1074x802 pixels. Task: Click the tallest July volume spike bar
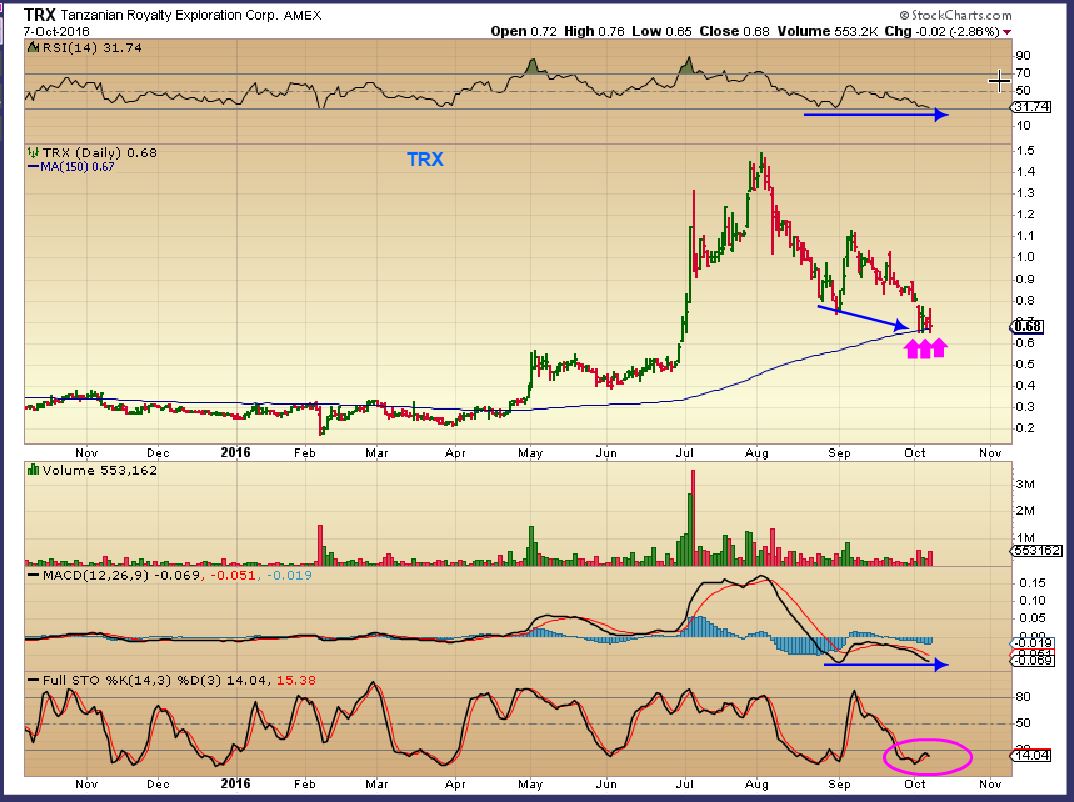pyautogui.click(x=692, y=517)
